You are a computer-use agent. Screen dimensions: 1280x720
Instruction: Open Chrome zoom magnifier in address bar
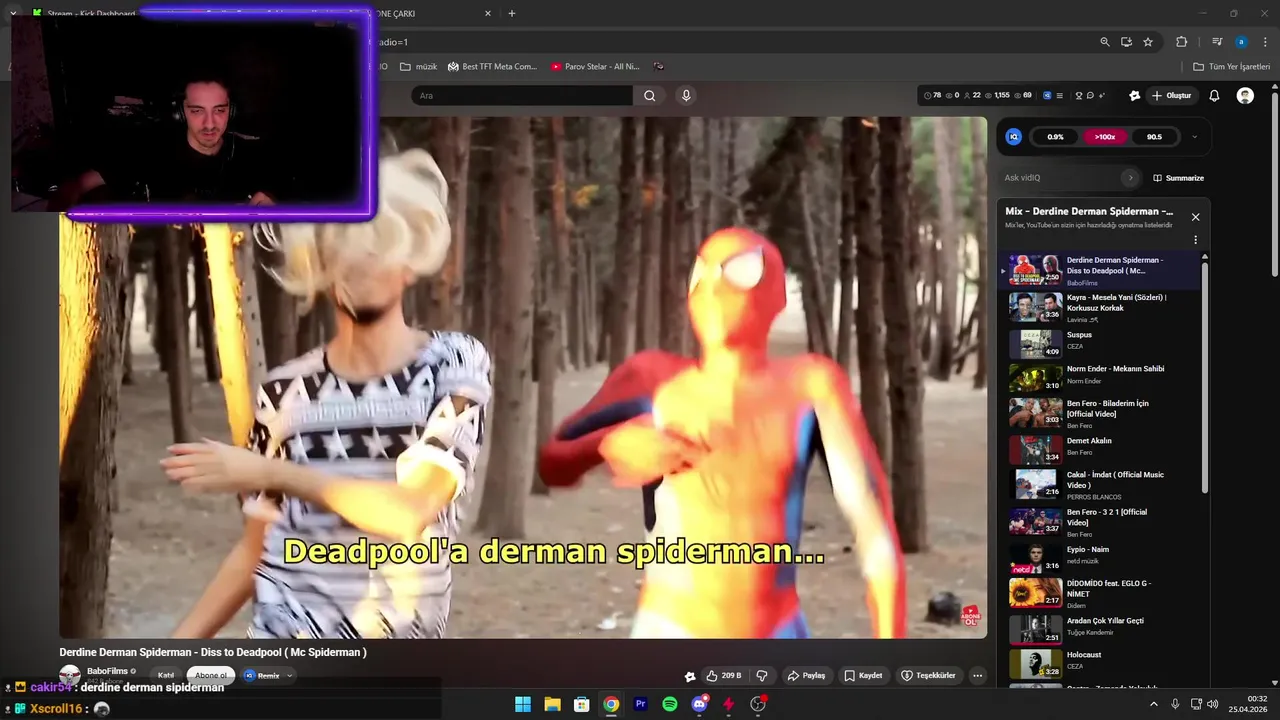click(x=1105, y=42)
